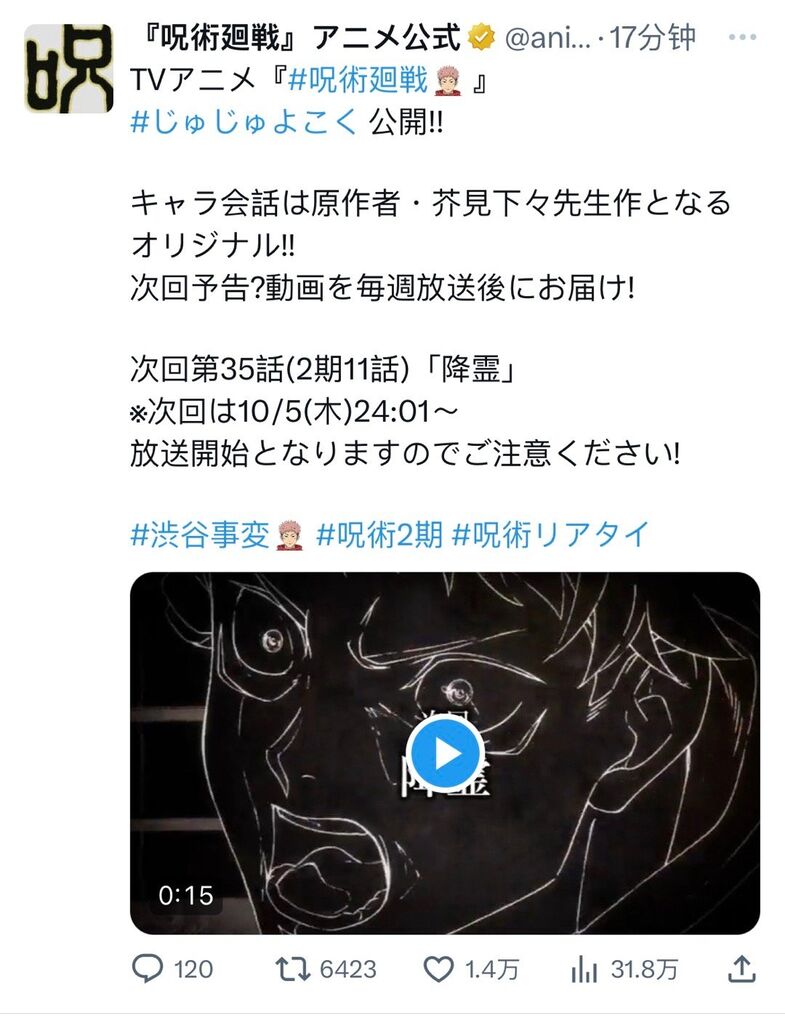Click the 6423 retweet count
This screenshot has width=785, height=1024.
click(348, 969)
